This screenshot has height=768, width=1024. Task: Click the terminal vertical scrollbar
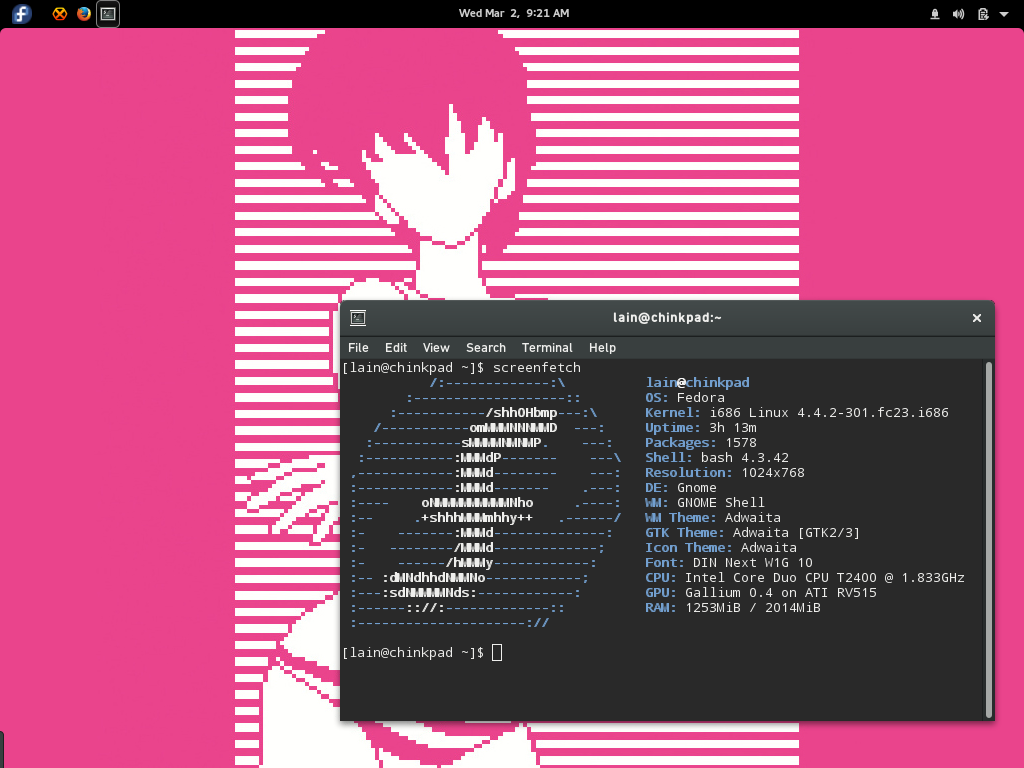point(988,540)
